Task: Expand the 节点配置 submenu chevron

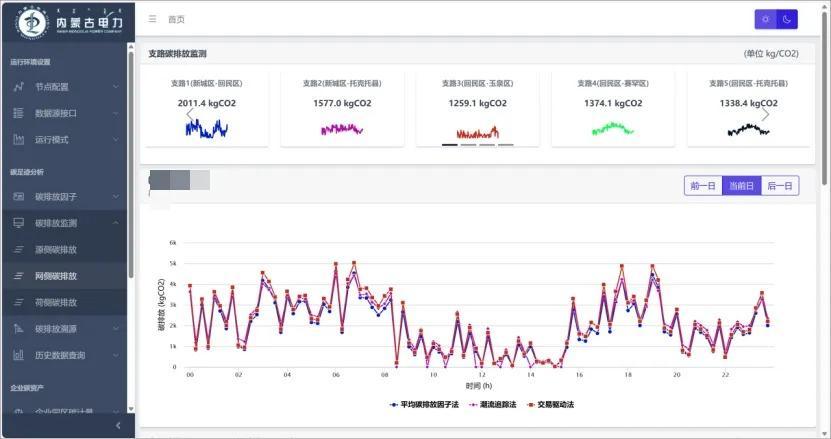Action: coord(115,87)
